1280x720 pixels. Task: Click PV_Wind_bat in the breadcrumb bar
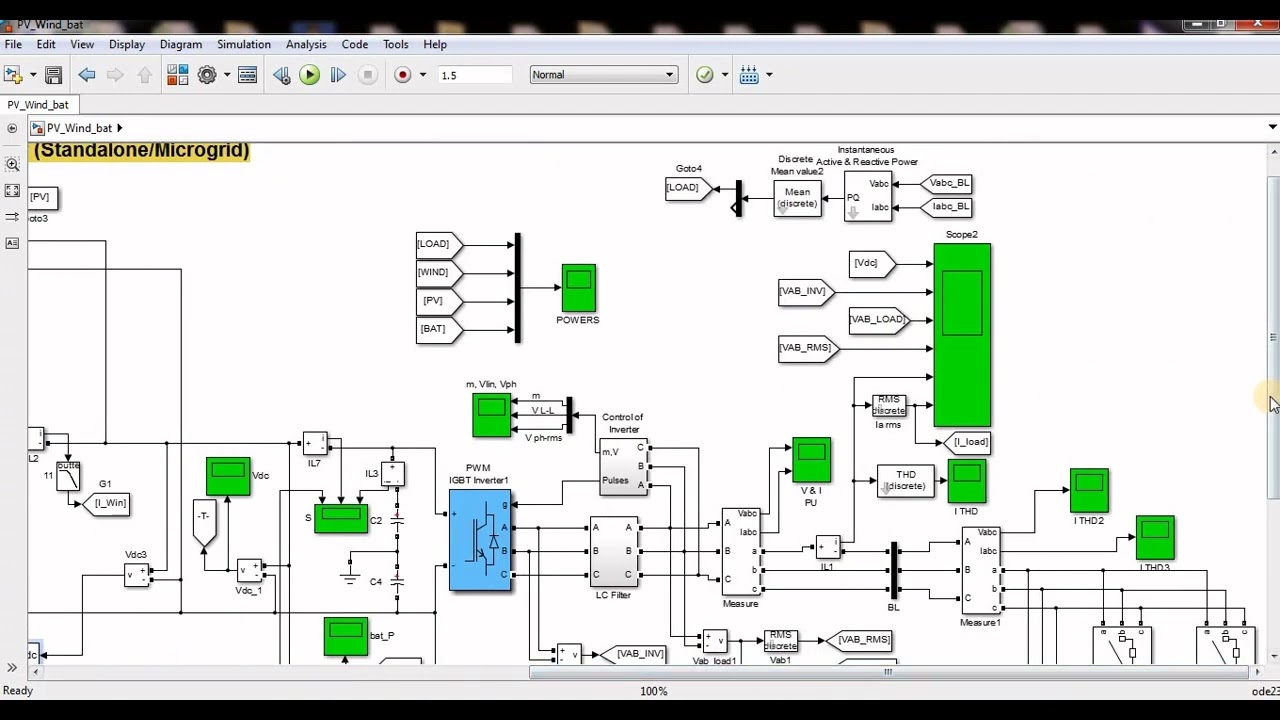(79, 128)
